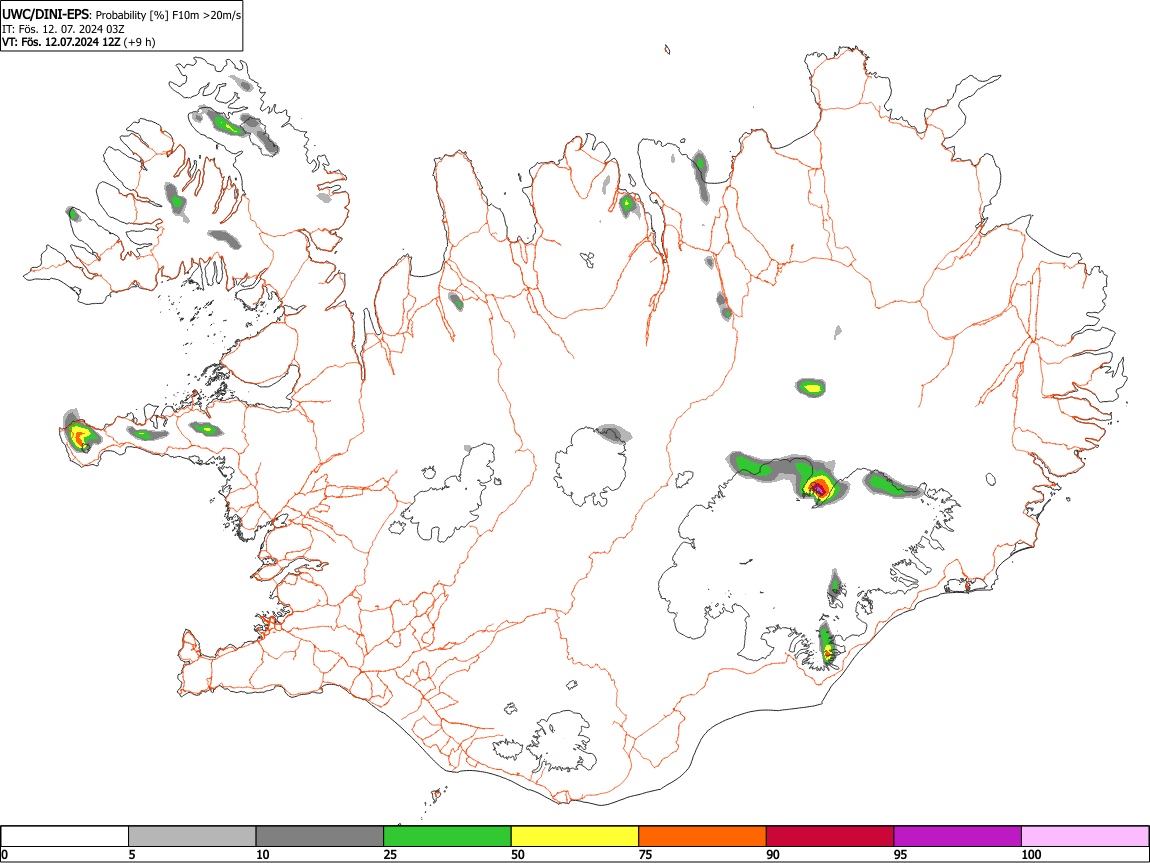
Task: Click the Probability [%] F10m >20m/s label
Action: tap(169, 15)
